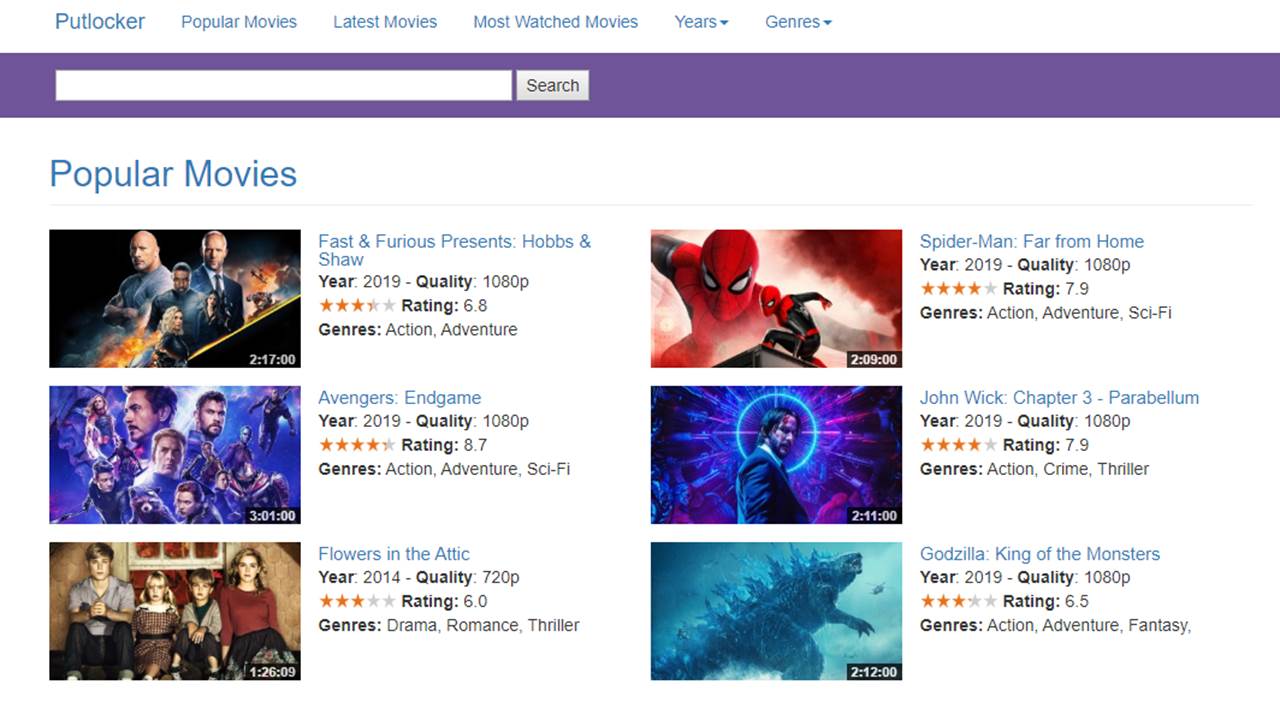Click Spider-Man: Far from Home title link
The image size is (1280, 720).
point(1031,241)
